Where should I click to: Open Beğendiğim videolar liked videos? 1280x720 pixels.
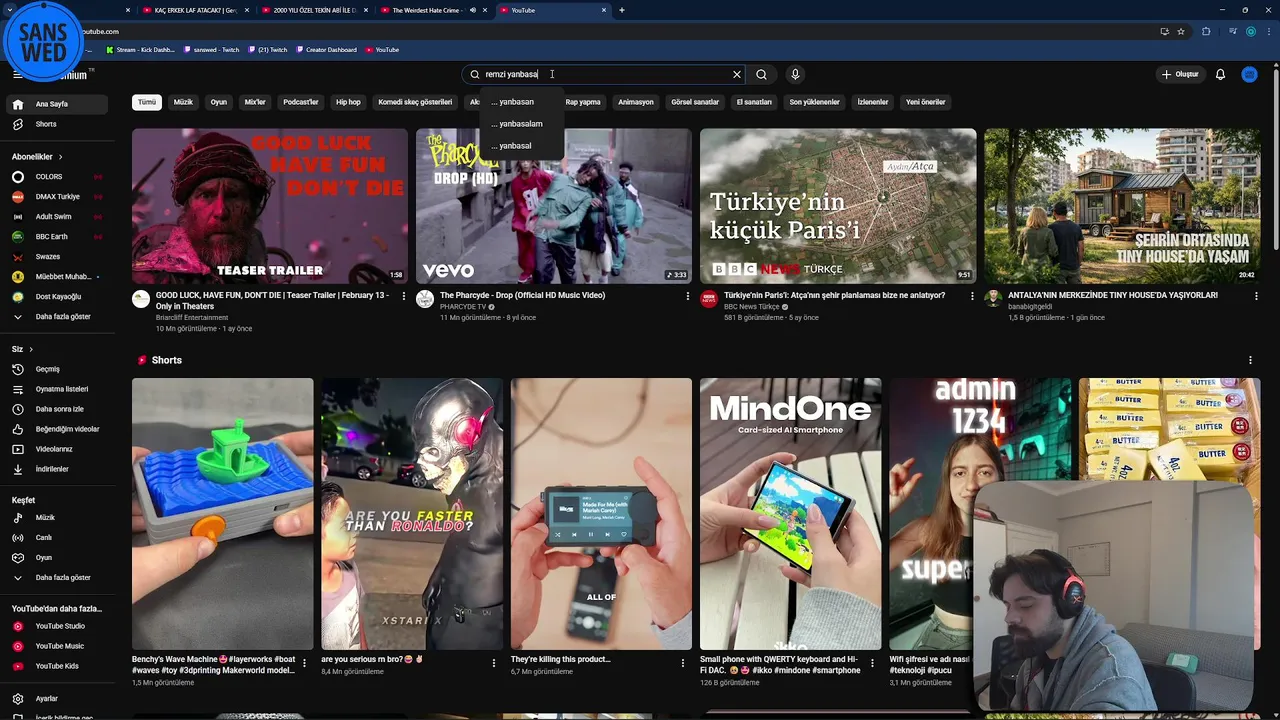tap(58, 429)
